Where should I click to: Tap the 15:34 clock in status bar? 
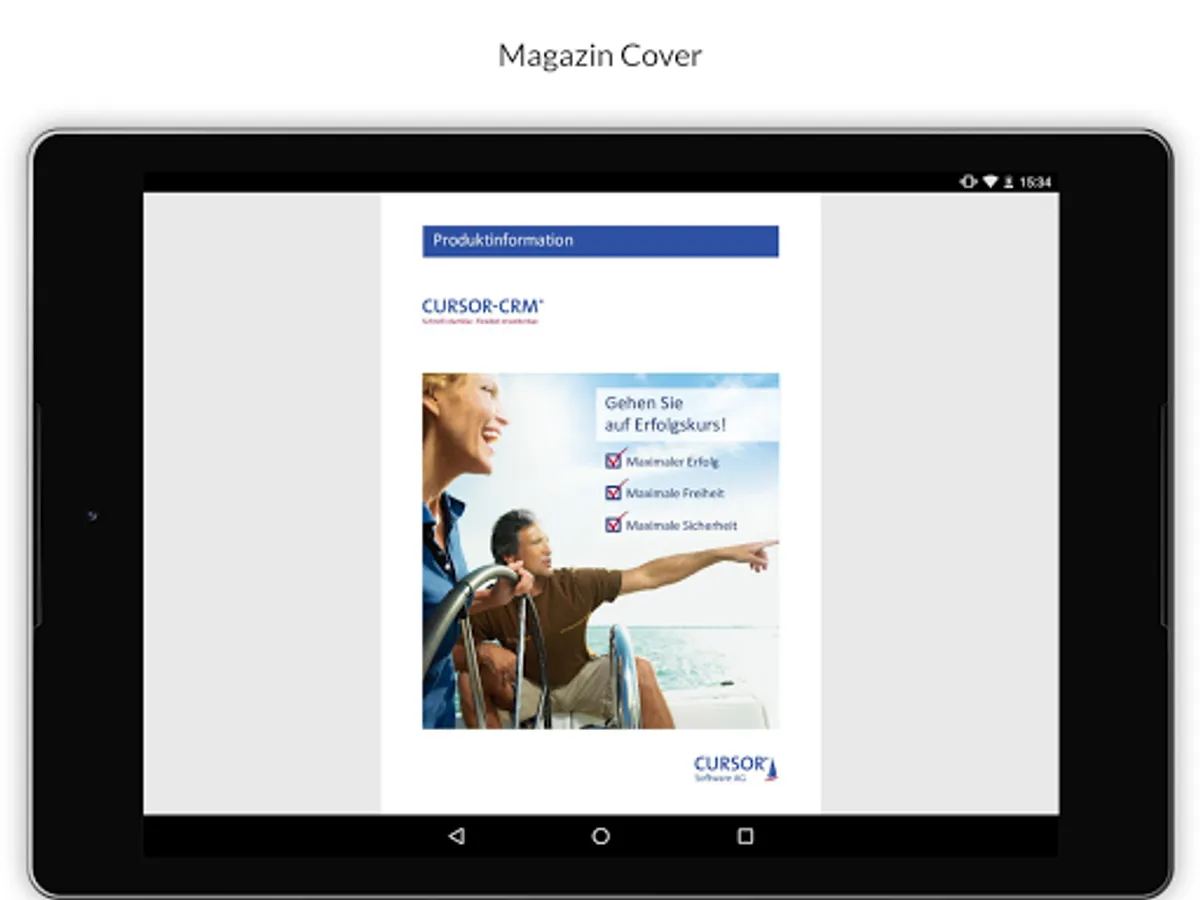pos(1035,182)
